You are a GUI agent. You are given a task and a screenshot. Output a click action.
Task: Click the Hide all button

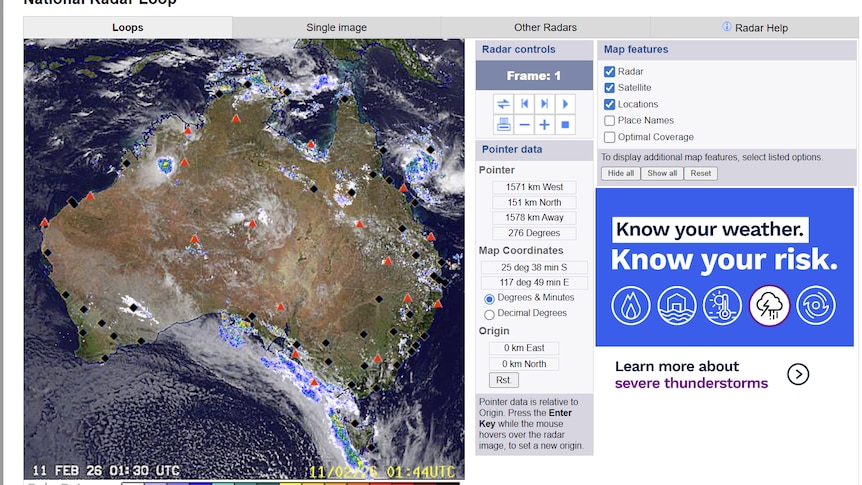click(620, 173)
